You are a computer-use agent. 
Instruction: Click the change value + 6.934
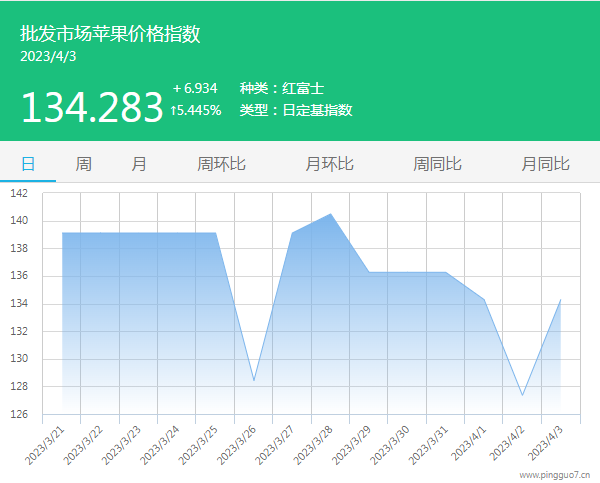pos(195,88)
